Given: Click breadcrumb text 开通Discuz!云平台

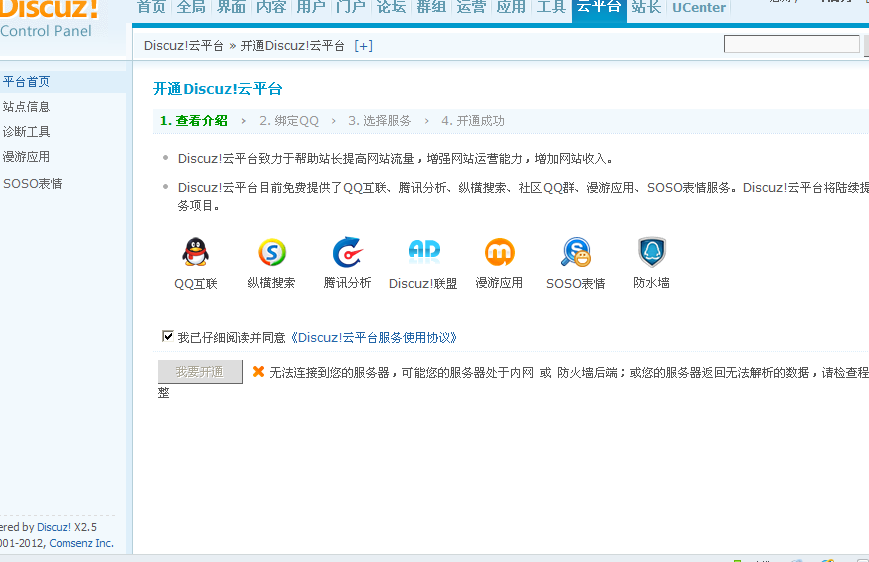Looking at the screenshot, I should pyautogui.click(x=293, y=46).
